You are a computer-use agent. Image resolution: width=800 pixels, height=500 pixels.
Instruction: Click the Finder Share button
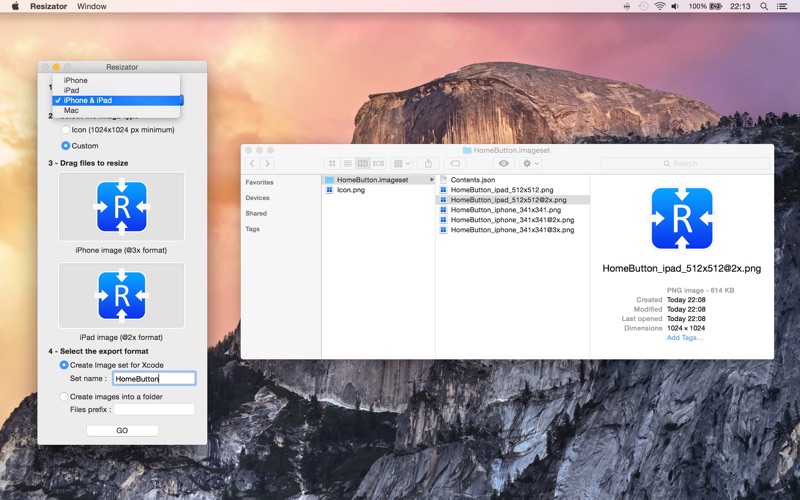click(428, 163)
